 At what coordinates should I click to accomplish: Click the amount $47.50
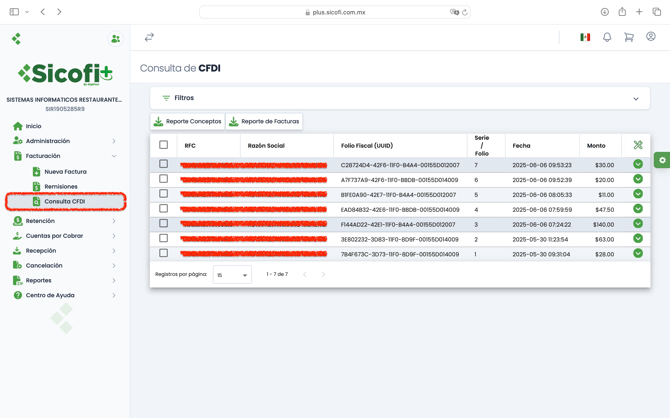point(605,210)
